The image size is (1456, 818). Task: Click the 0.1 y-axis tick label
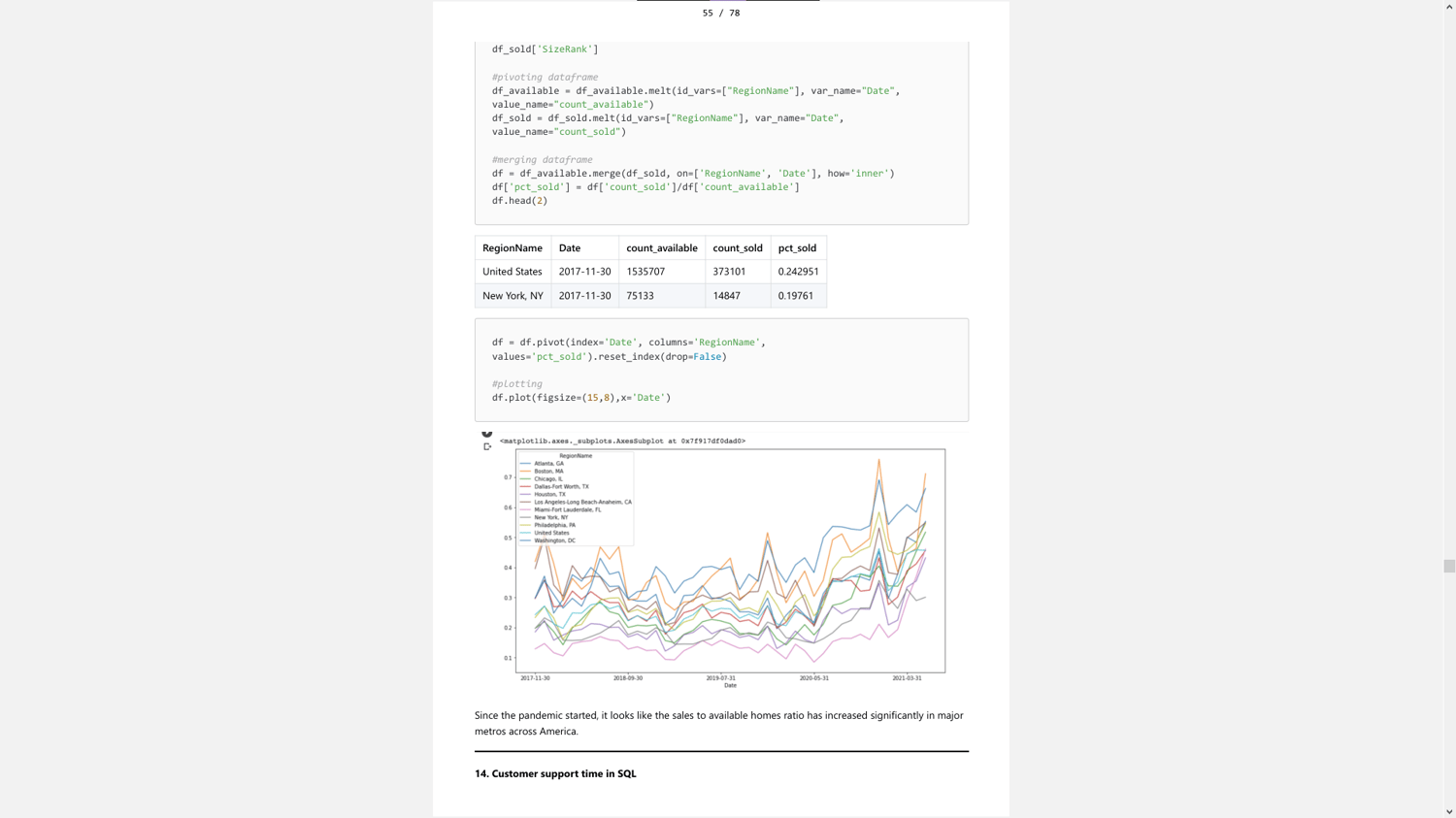(x=508, y=658)
